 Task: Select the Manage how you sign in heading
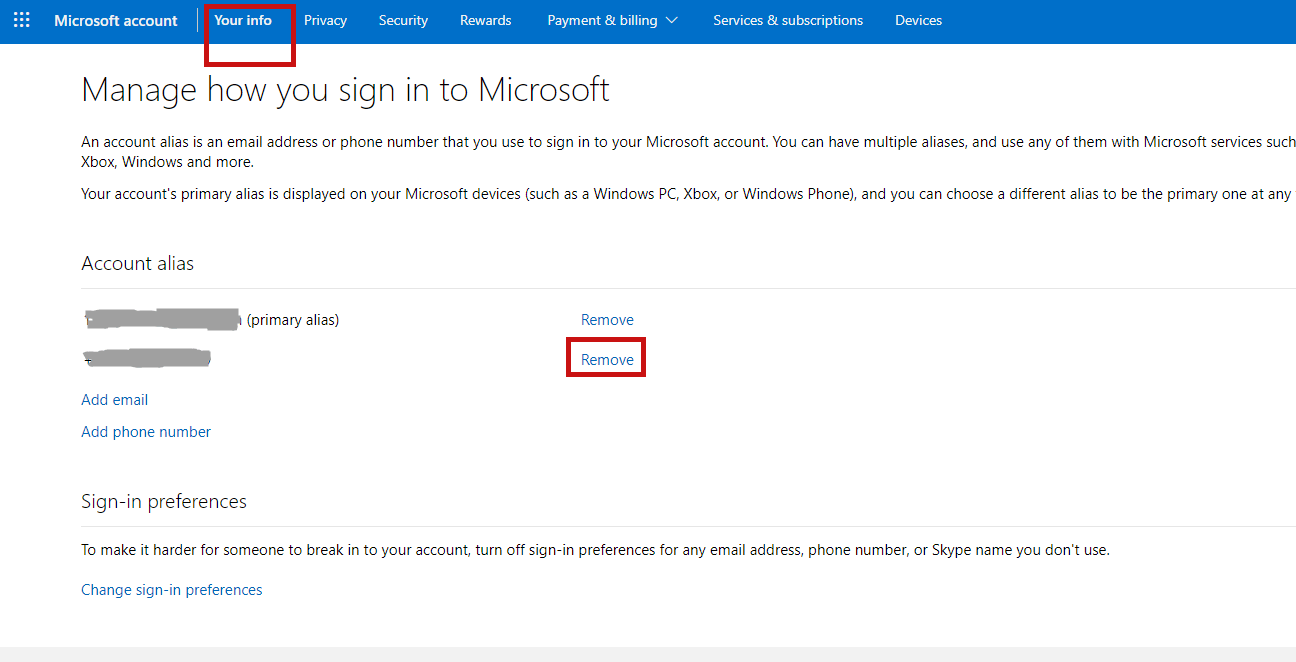pyautogui.click(x=345, y=90)
